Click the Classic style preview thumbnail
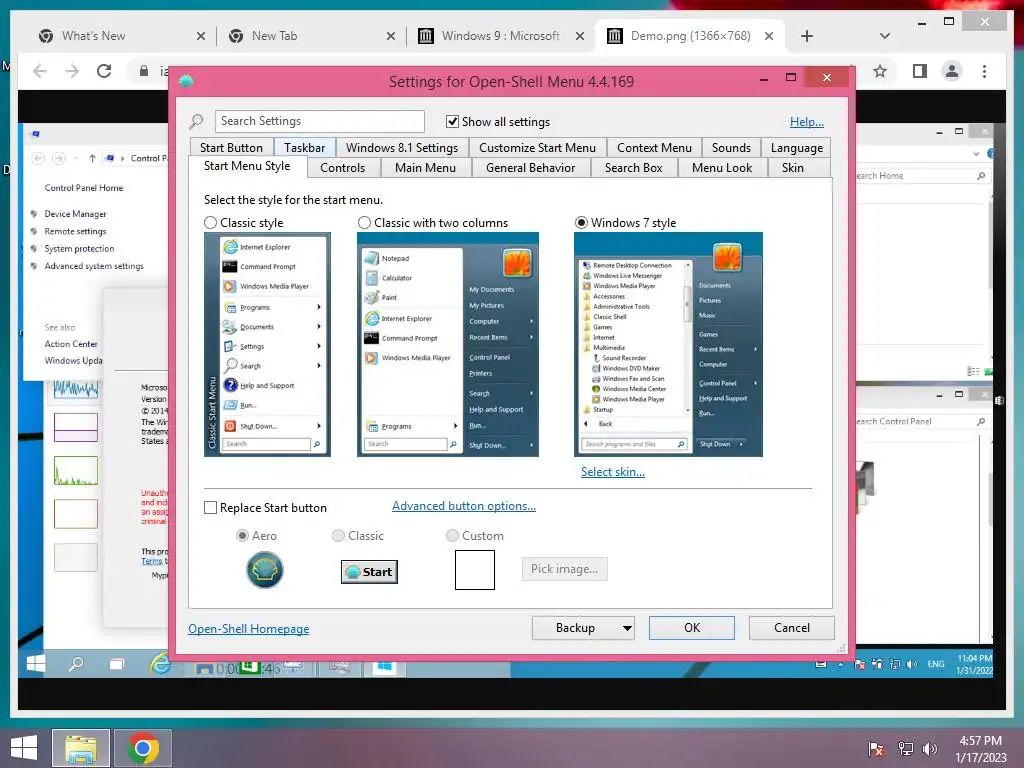1024x768 pixels. [x=267, y=345]
